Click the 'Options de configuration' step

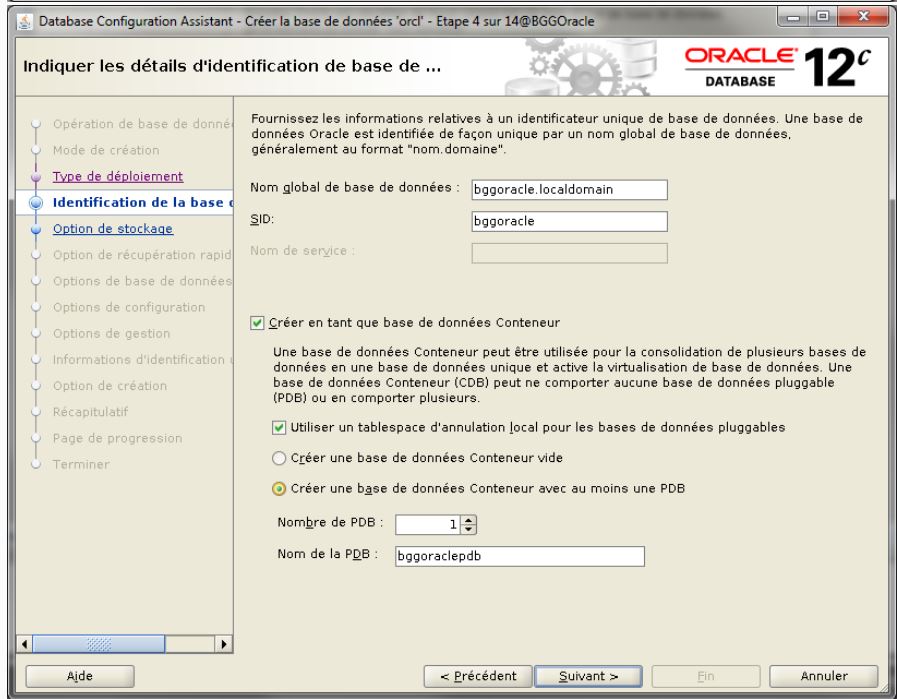tap(129, 308)
